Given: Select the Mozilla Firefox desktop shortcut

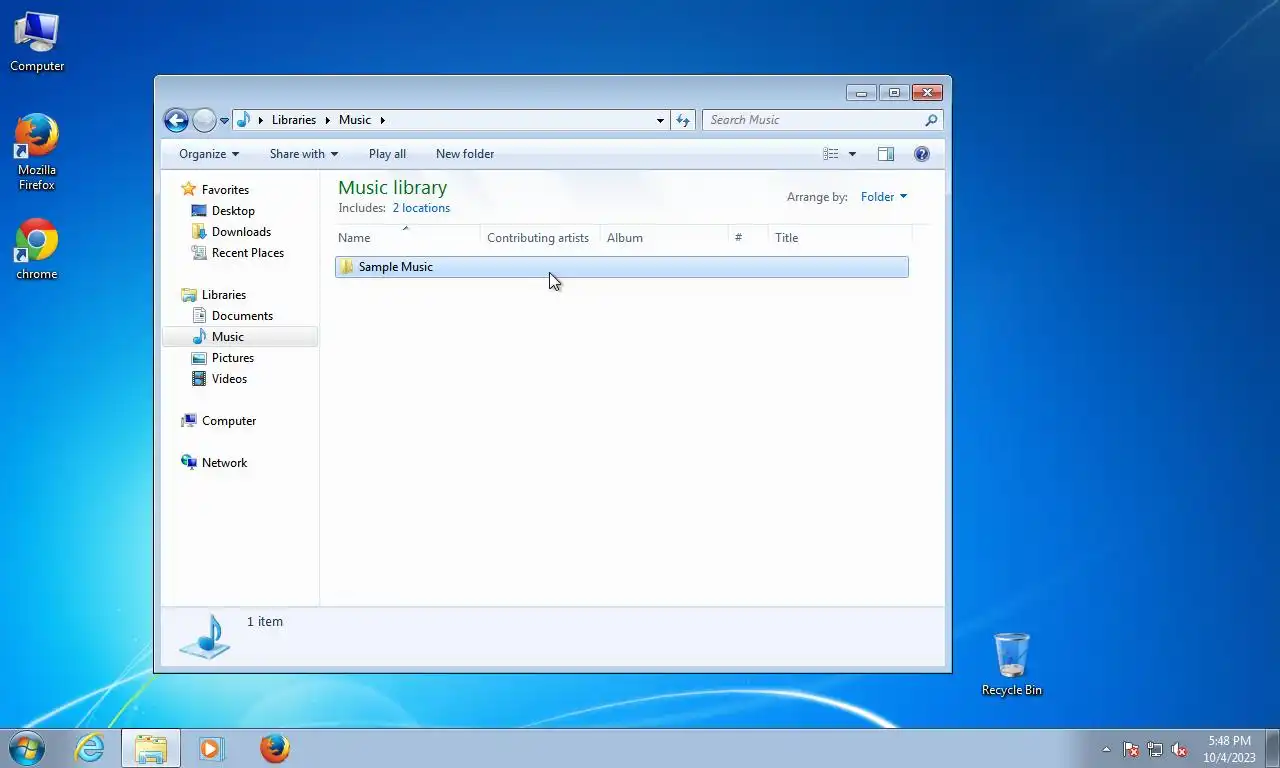Looking at the screenshot, I should (x=37, y=152).
